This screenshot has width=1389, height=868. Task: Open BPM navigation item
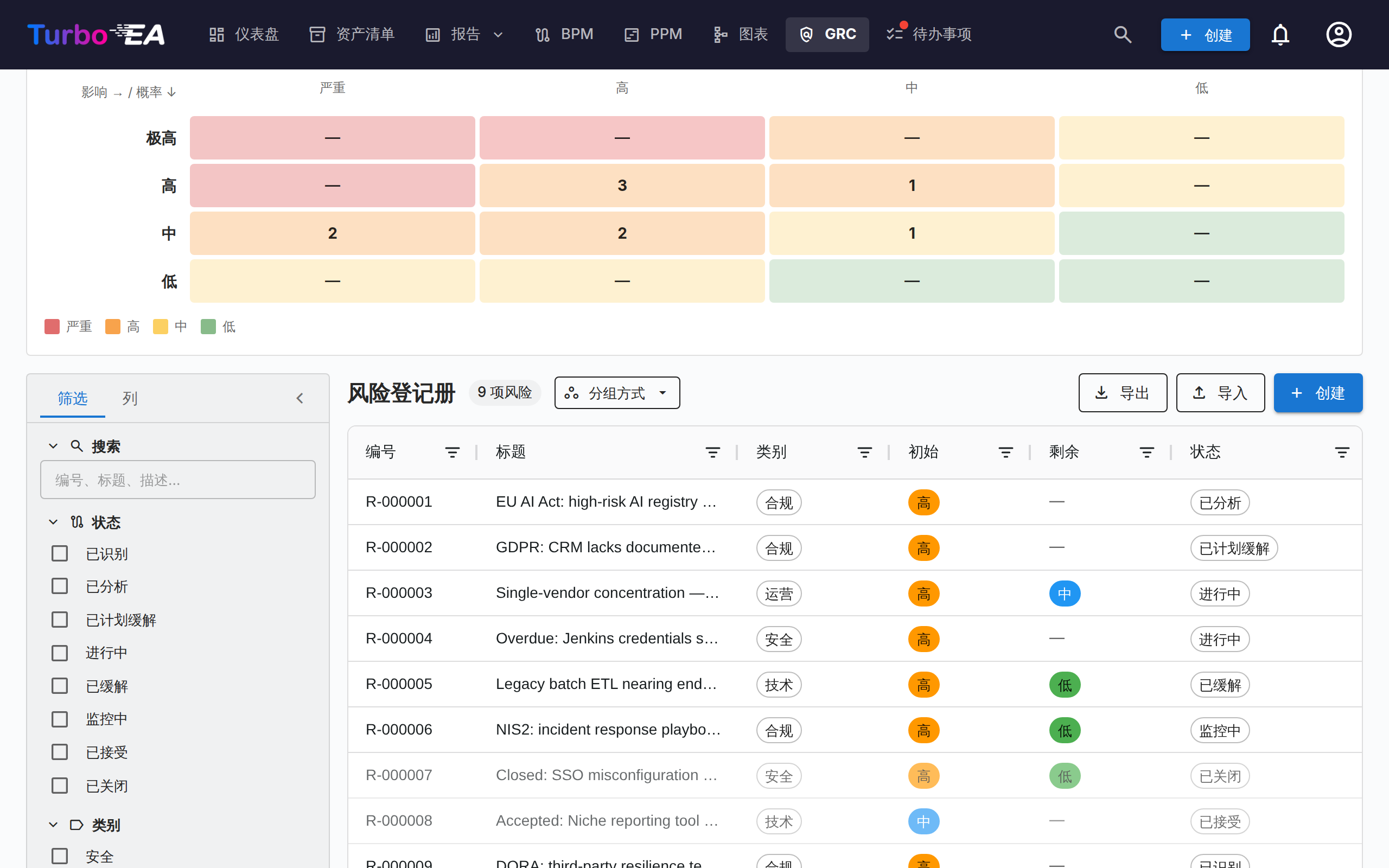pos(564,34)
